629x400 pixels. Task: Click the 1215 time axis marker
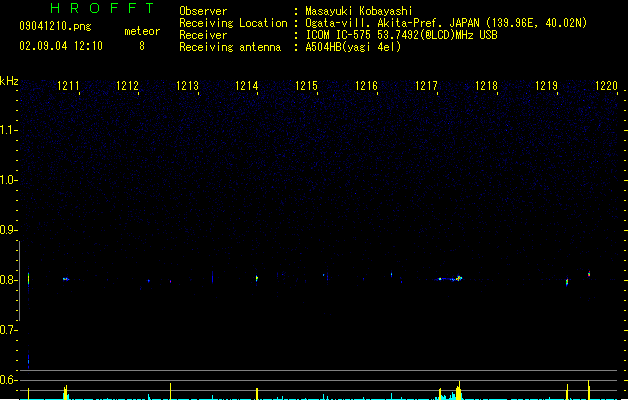[x=306, y=86]
